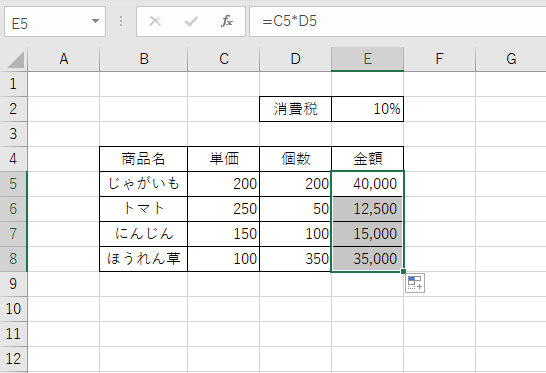Screen dimensions: 546x373
Task: Select column E header
Action: coord(368,59)
